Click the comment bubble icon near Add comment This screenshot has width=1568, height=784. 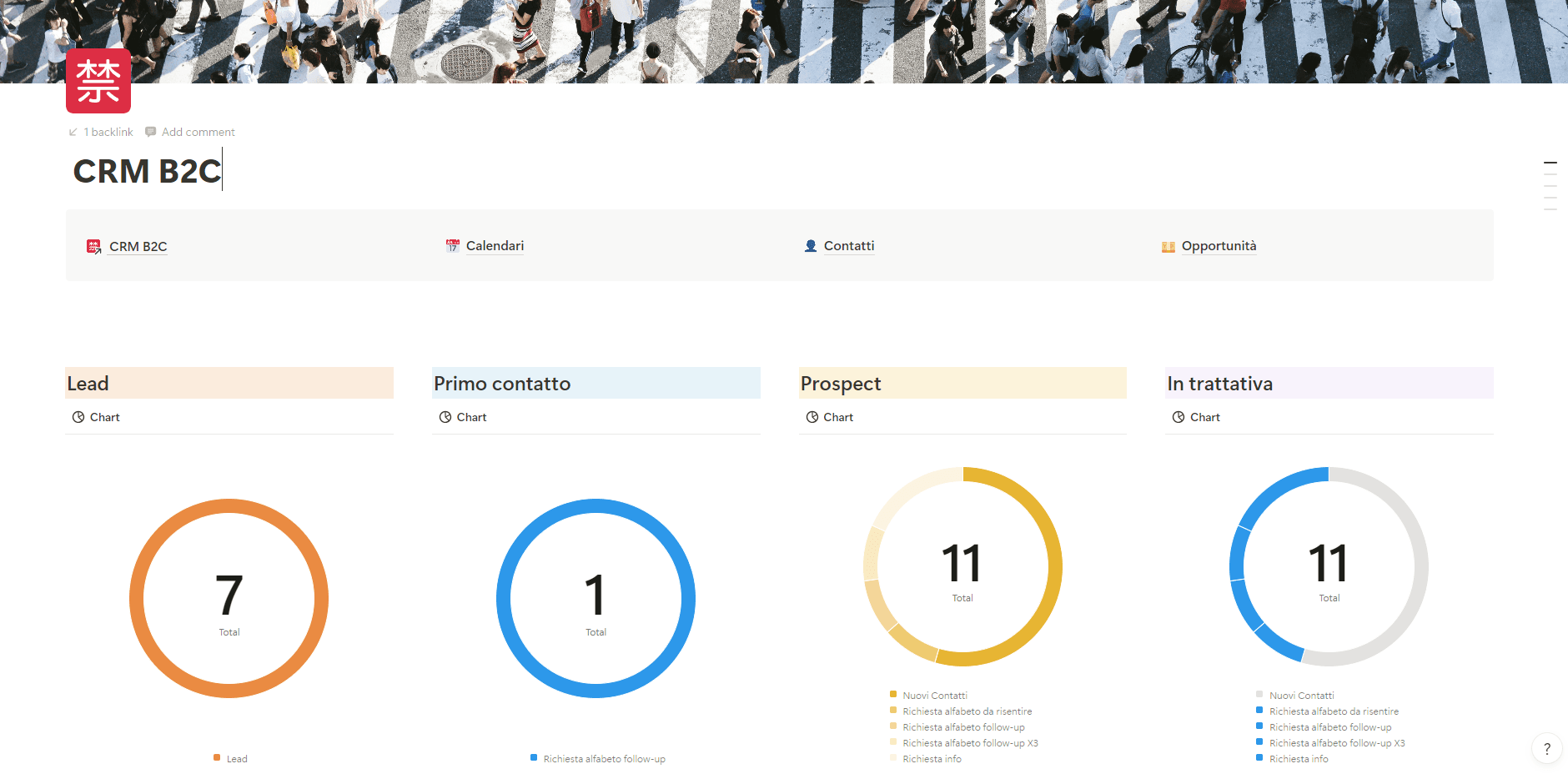[x=150, y=131]
